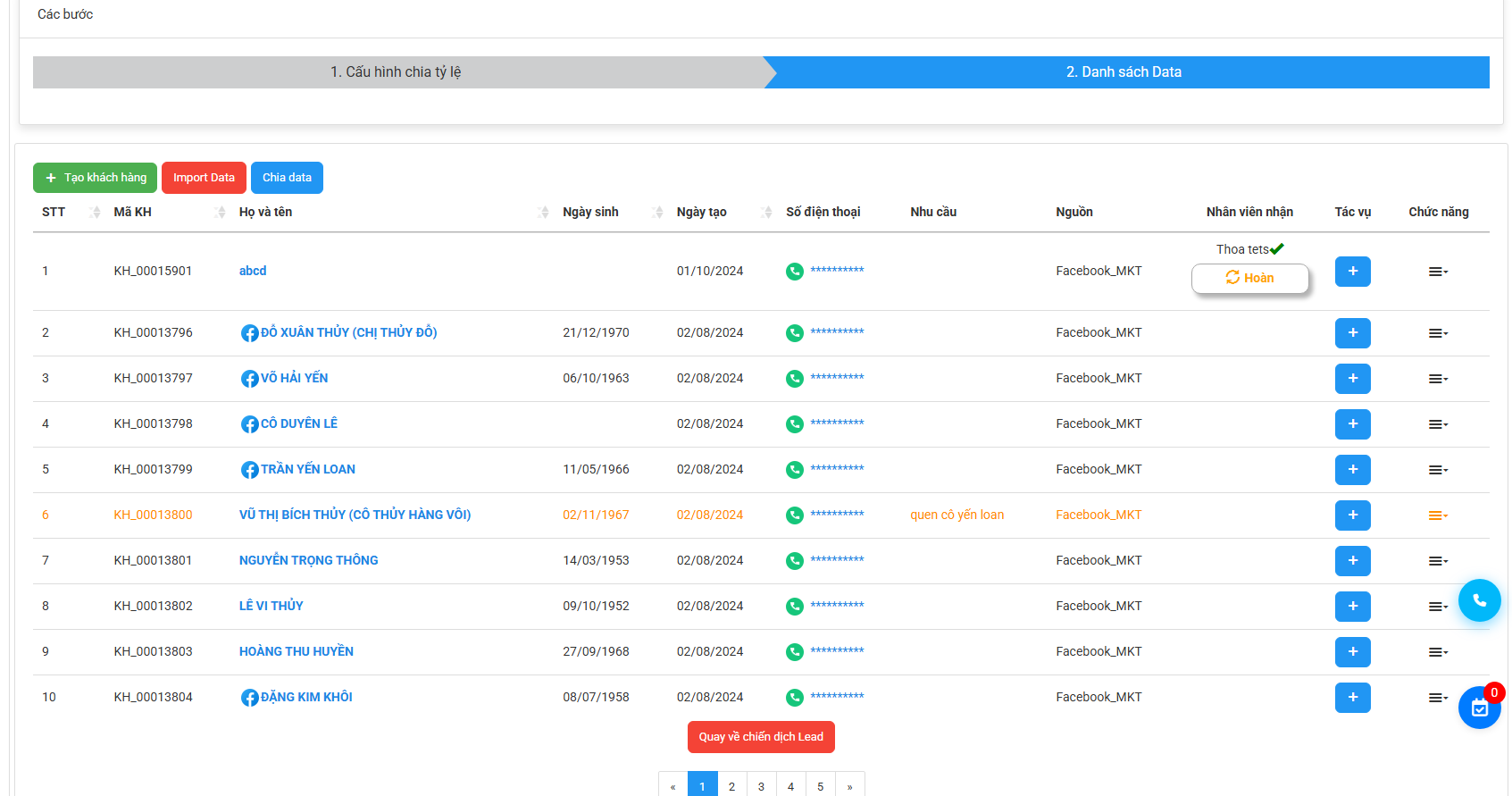
Task: Call TRẦN YẾN LOAN via phone icon
Action: click(x=794, y=470)
